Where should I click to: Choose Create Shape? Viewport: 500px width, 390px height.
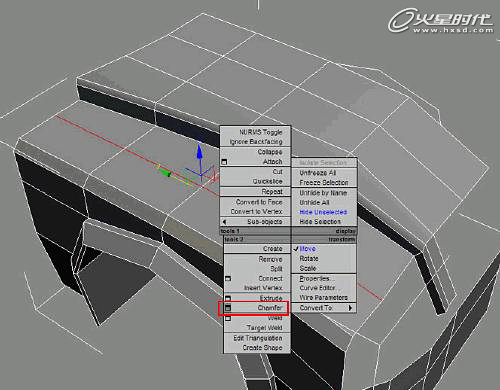point(262,348)
